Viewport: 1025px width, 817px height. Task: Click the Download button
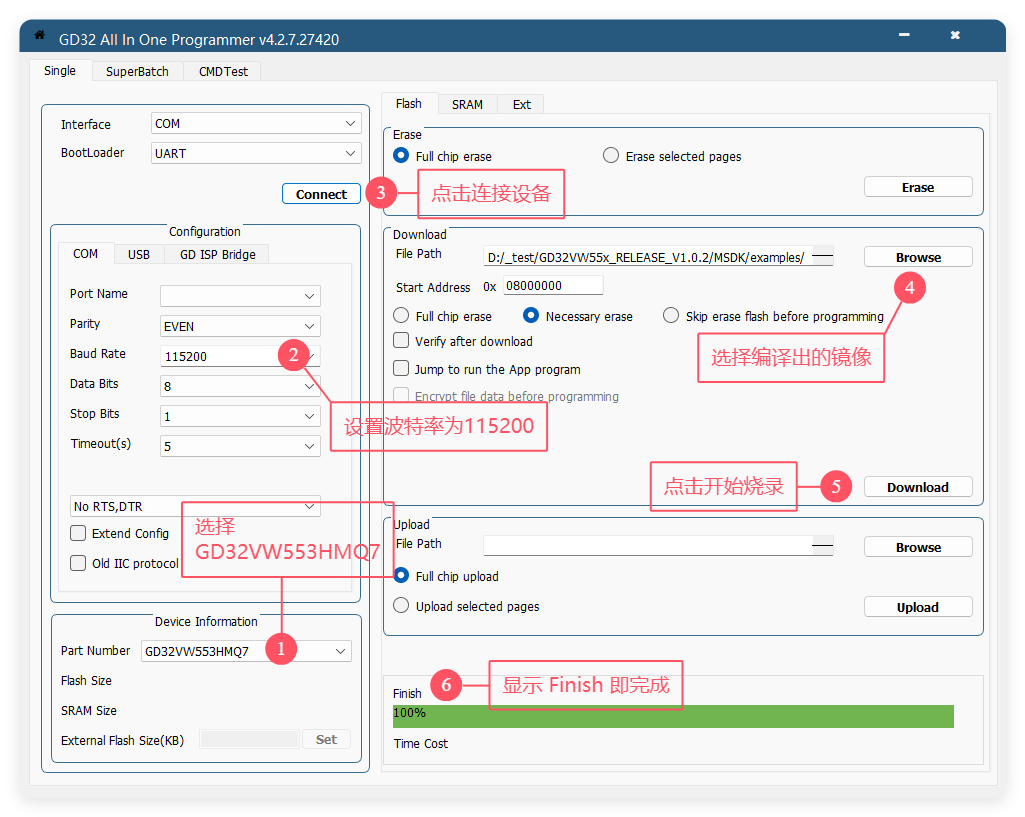click(917, 487)
